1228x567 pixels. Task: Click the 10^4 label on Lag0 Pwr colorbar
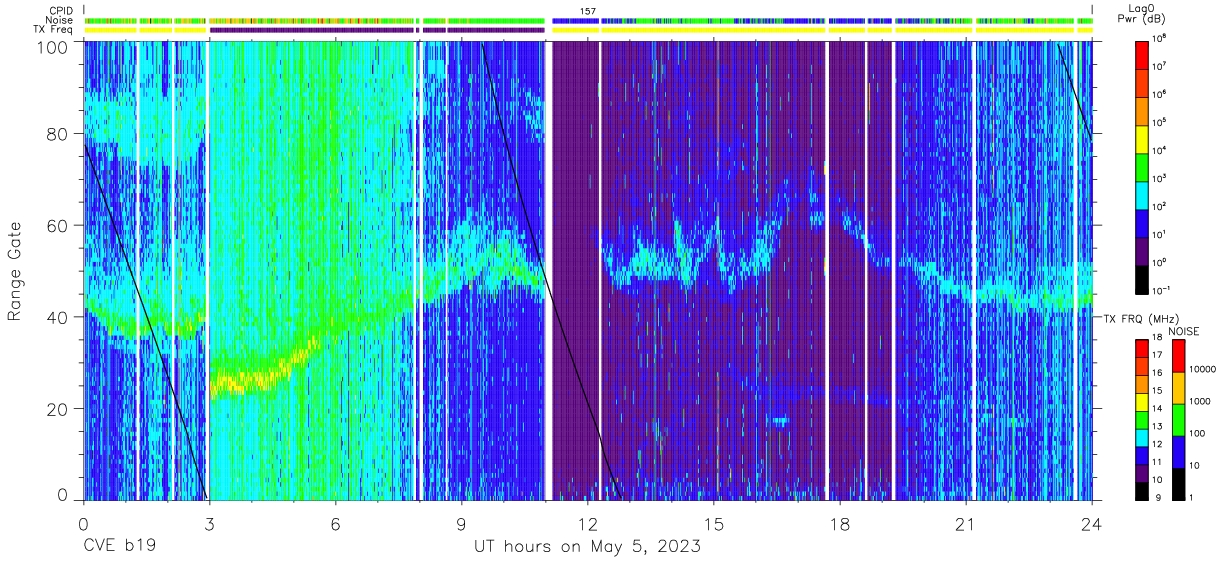click(x=1160, y=150)
